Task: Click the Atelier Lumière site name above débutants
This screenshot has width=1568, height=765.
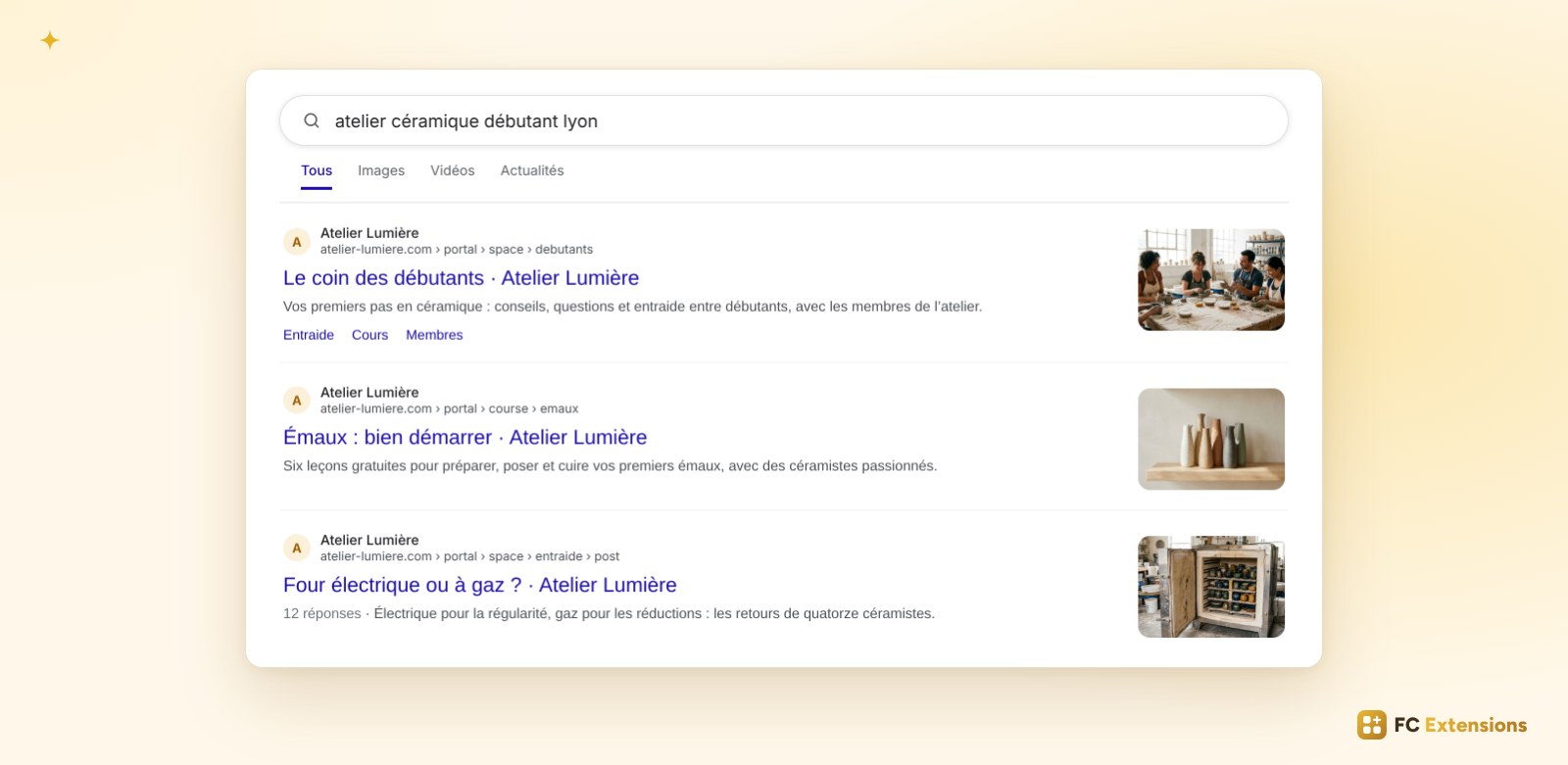Action: click(x=369, y=233)
